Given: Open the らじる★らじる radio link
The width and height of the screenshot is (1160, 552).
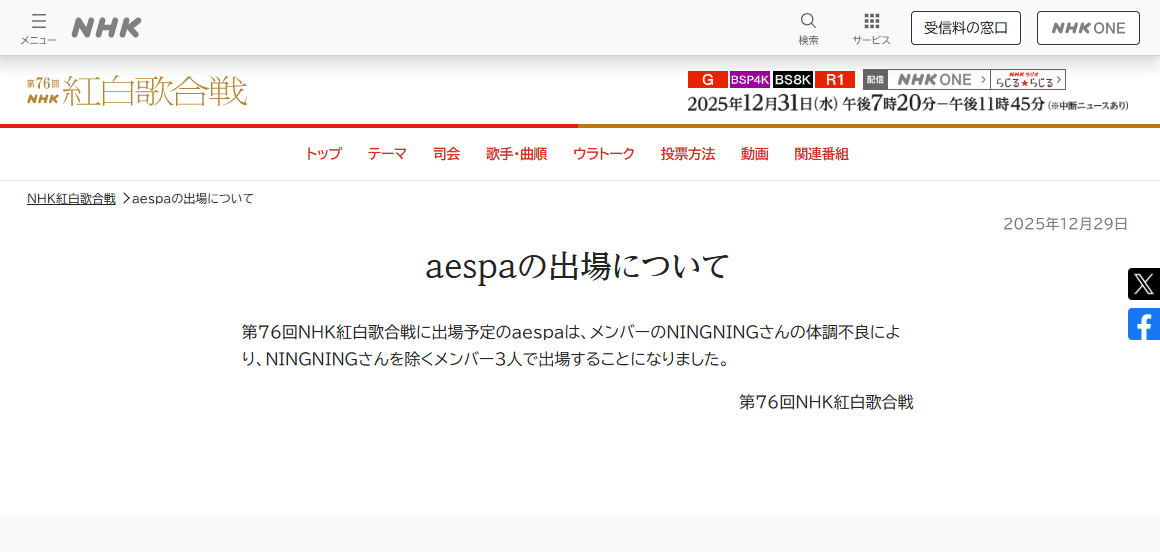Looking at the screenshot, I should point(1028,79).
